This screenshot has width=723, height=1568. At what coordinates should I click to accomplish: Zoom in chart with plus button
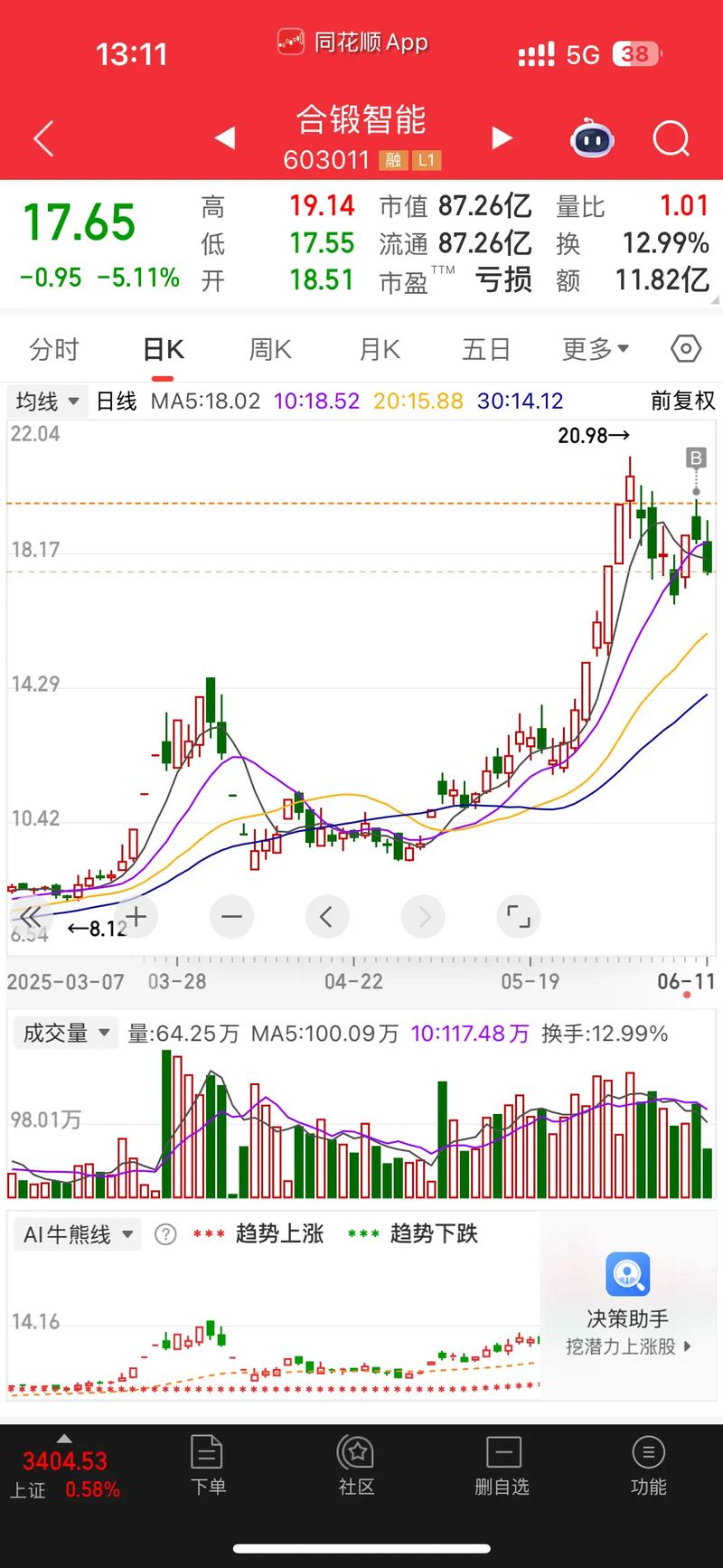(x=136, y=917)
